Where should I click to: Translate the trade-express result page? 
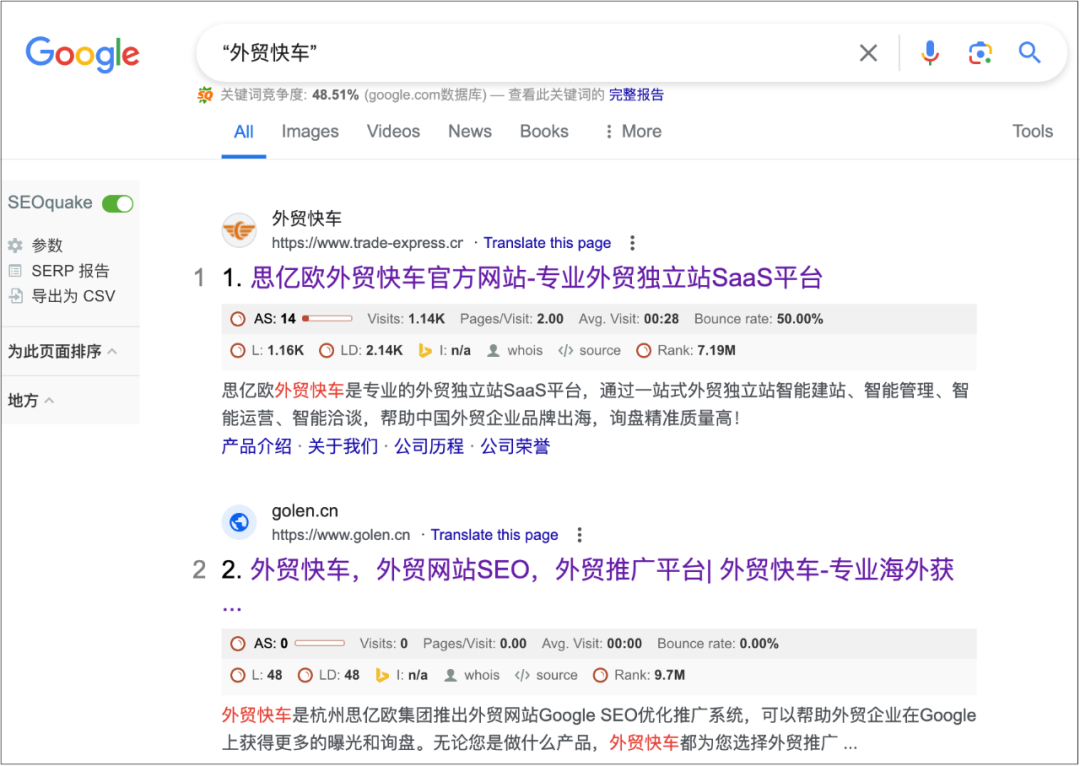(x=547, y=243)
